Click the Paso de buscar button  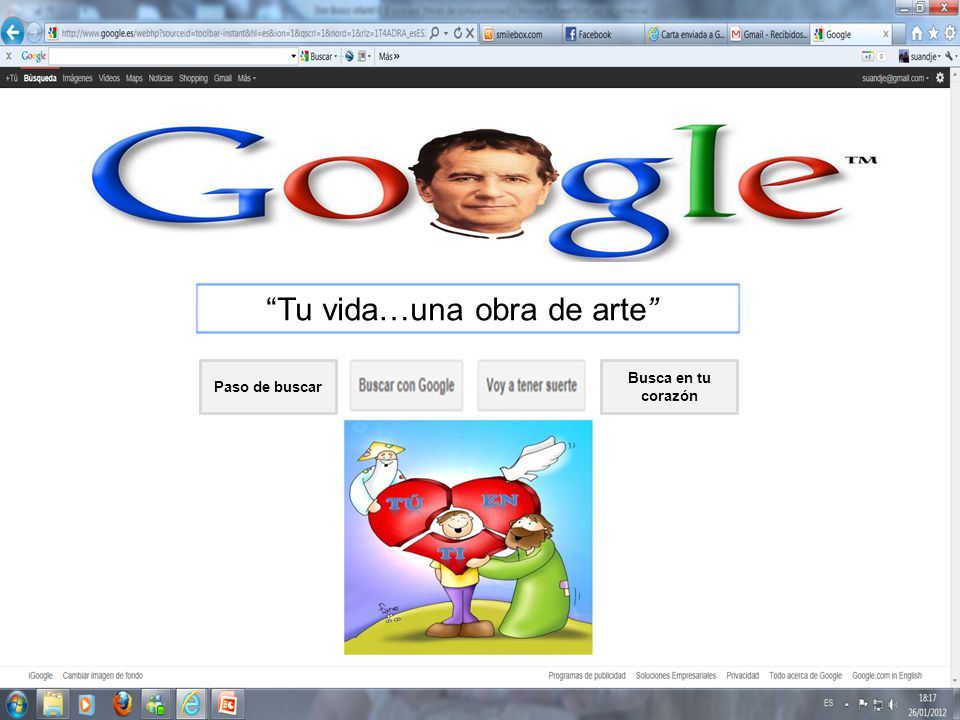click(268, 387)
